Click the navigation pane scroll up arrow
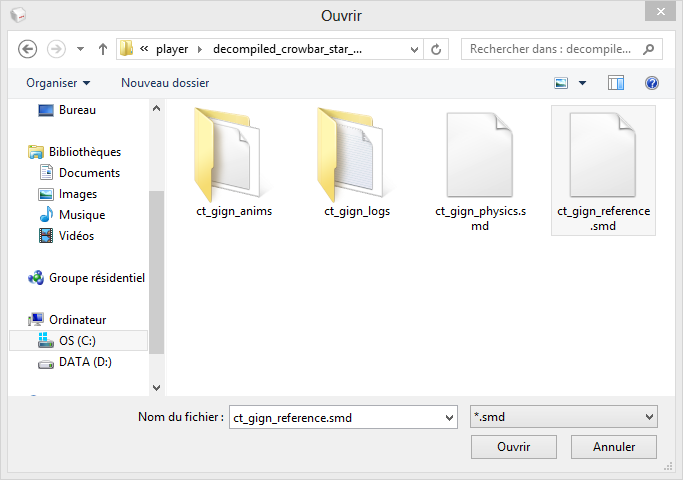This screenshot has width=683, height=480. 156,108
